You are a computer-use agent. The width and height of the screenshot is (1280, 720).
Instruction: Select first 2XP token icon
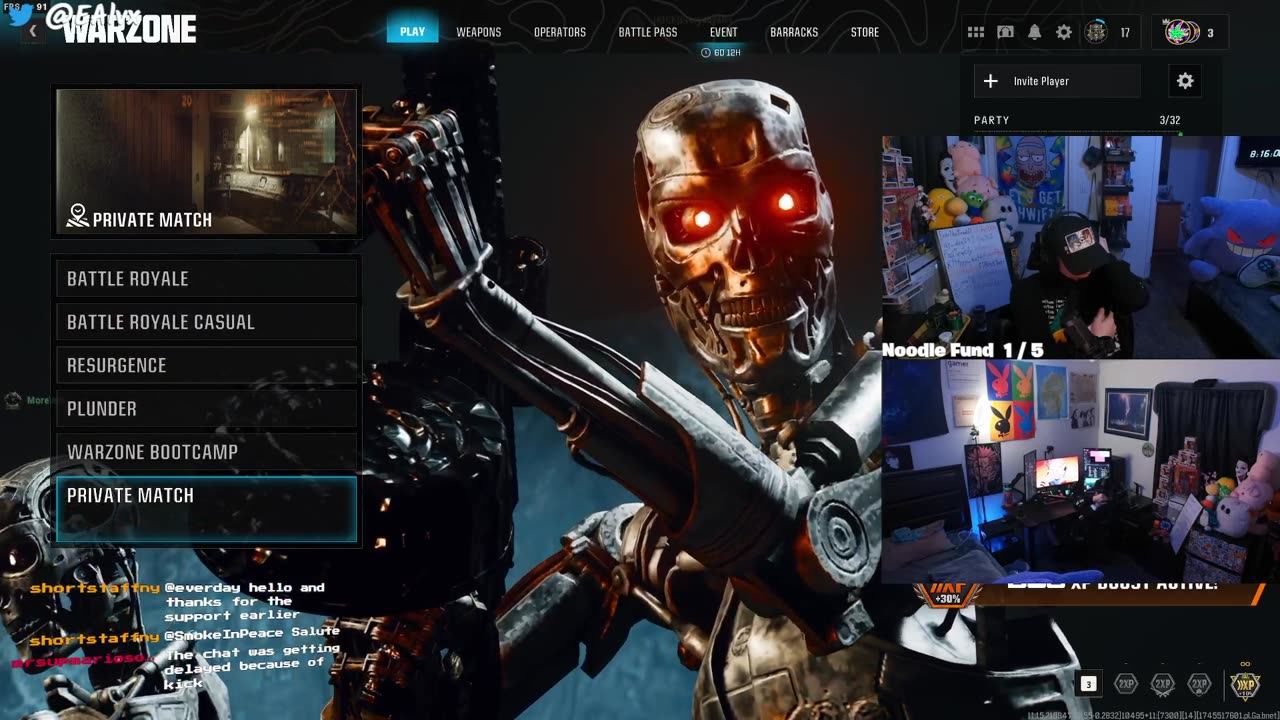[1126, 684]
